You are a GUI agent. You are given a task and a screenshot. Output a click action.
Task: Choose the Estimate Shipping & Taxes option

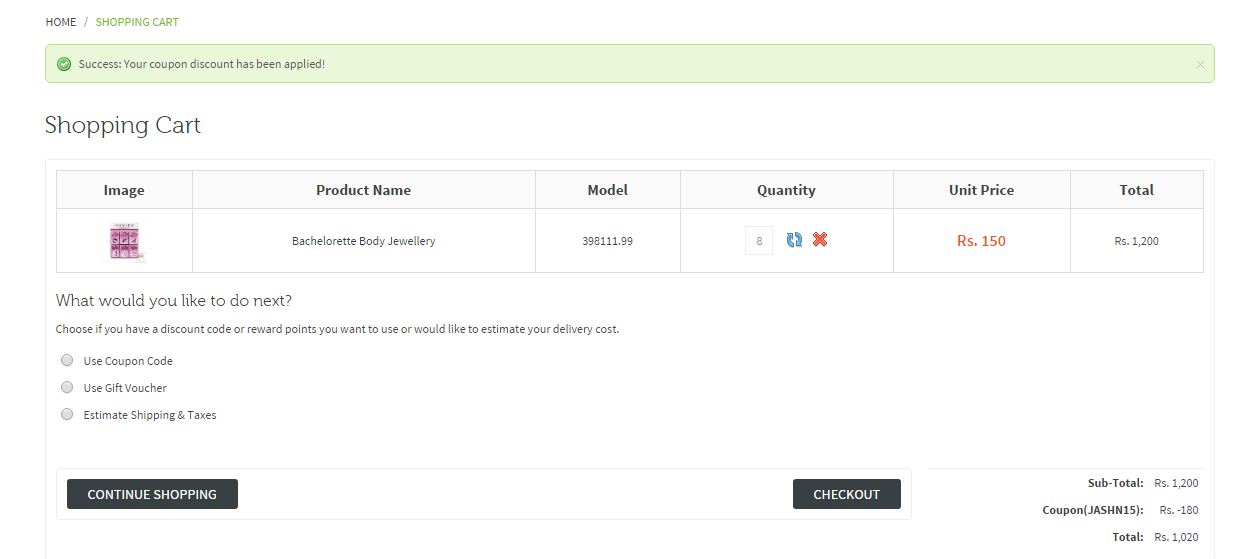[67, 414]
